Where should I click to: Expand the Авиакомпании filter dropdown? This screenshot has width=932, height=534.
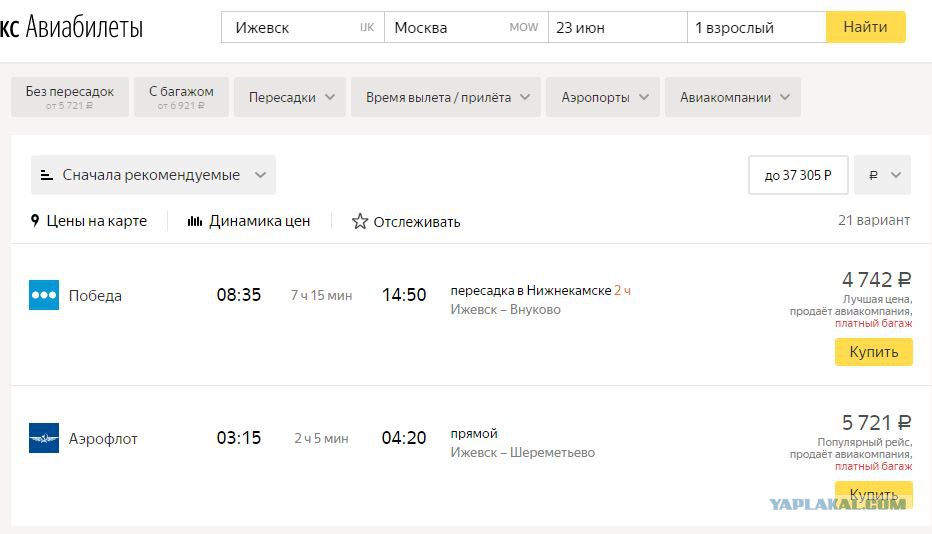point(733,97)
